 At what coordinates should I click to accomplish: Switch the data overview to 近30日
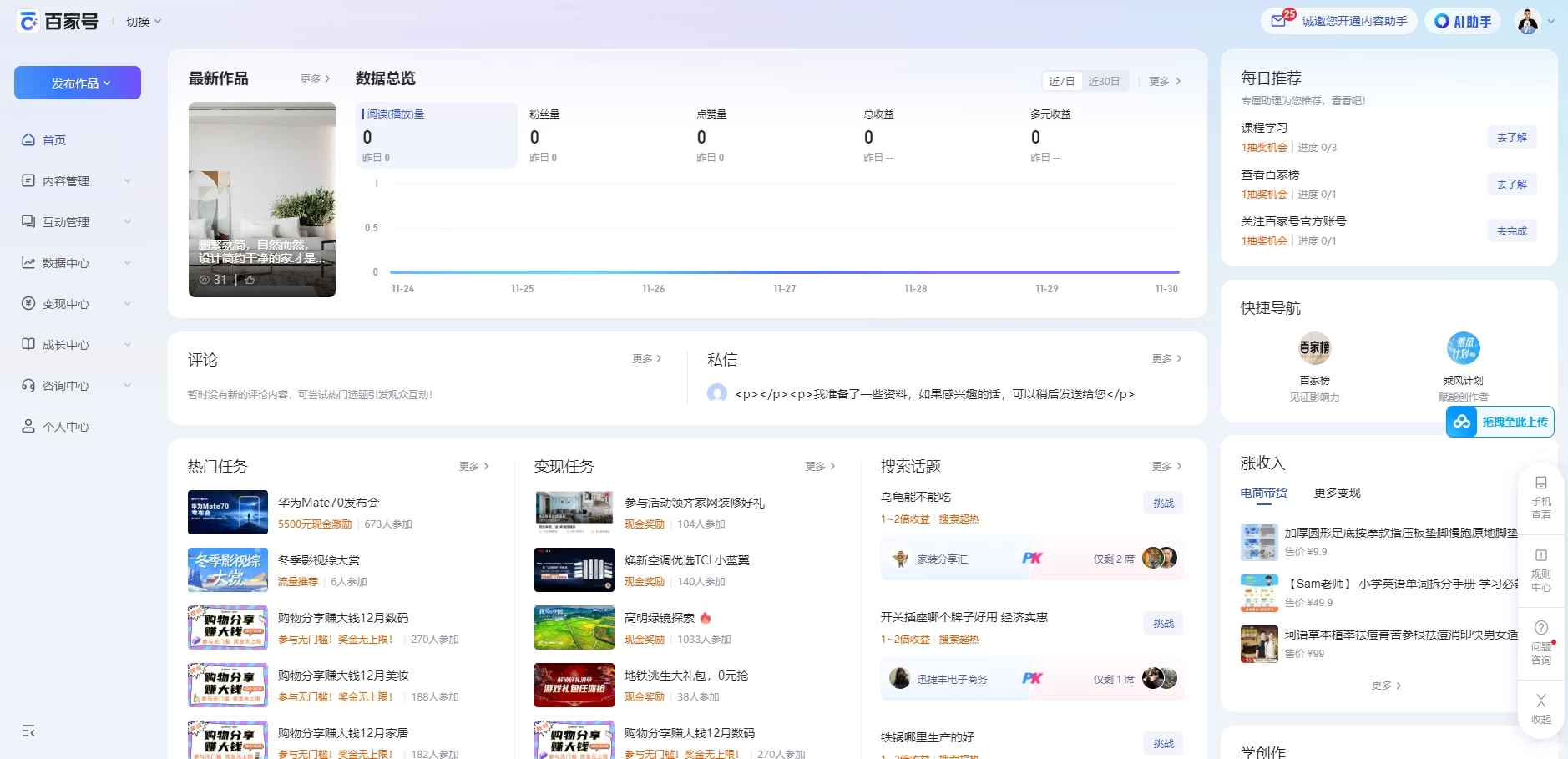pos(1104,80)
